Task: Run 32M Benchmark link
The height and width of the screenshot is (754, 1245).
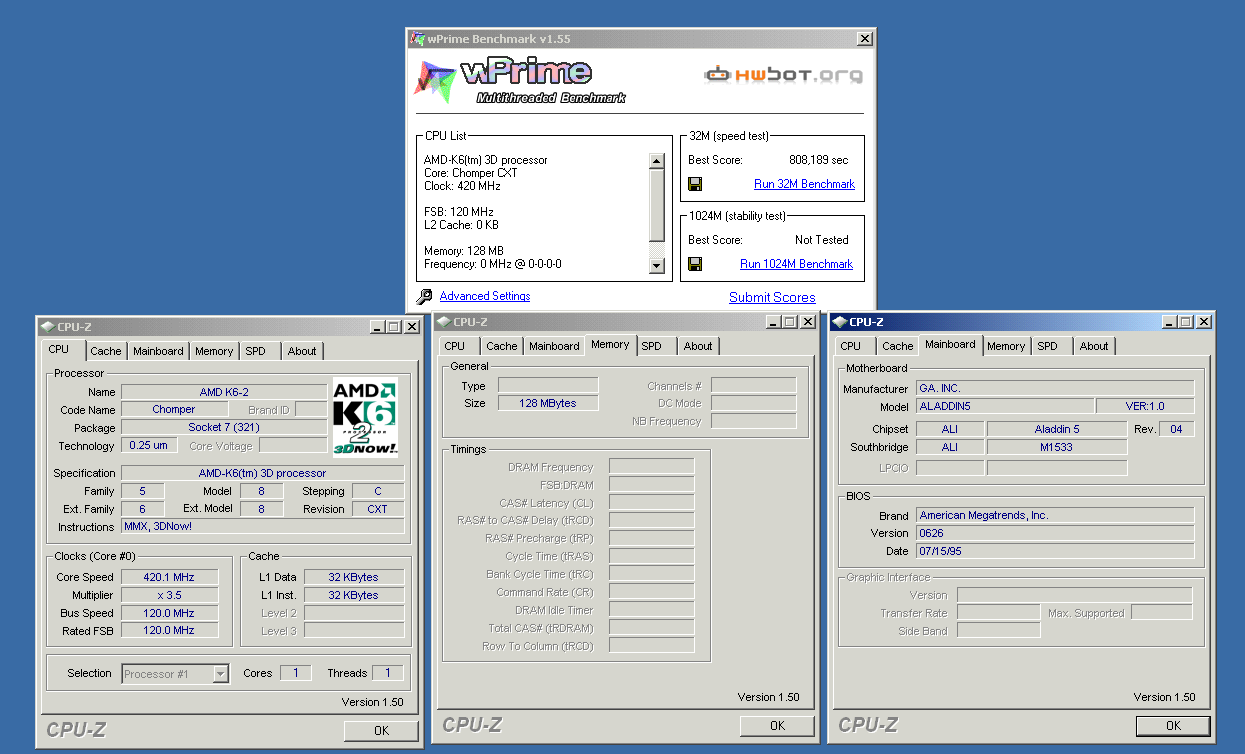Action: pyautogui.click(x=804, y=184)
